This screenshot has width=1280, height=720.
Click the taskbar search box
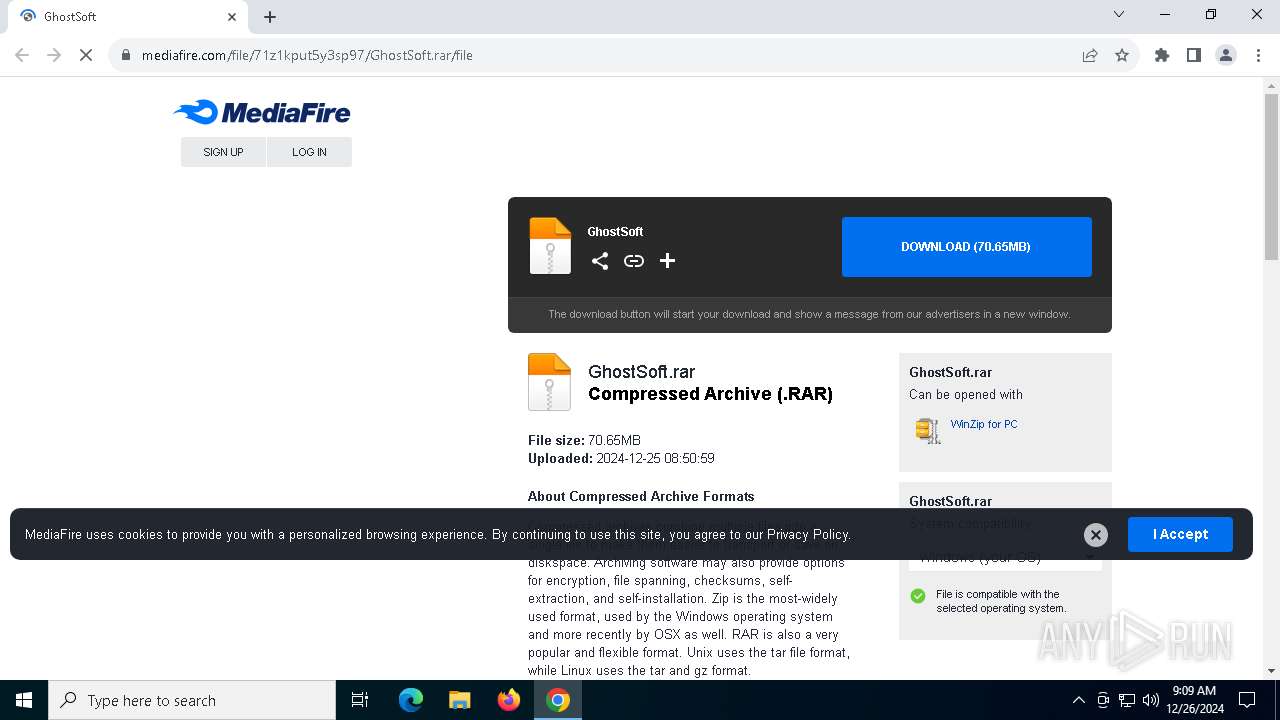[192, 700]
